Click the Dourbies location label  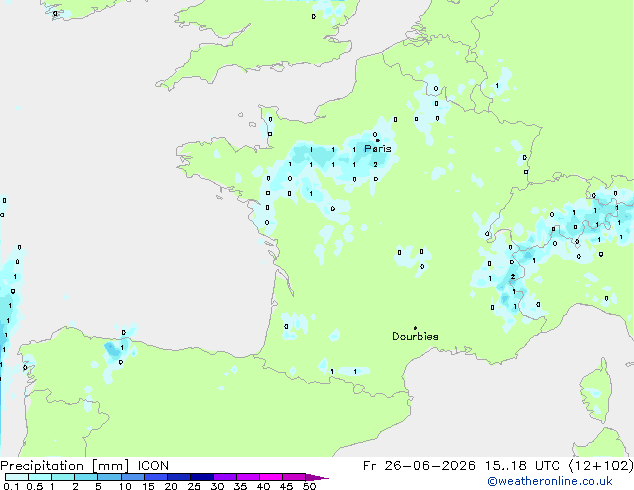415,336
